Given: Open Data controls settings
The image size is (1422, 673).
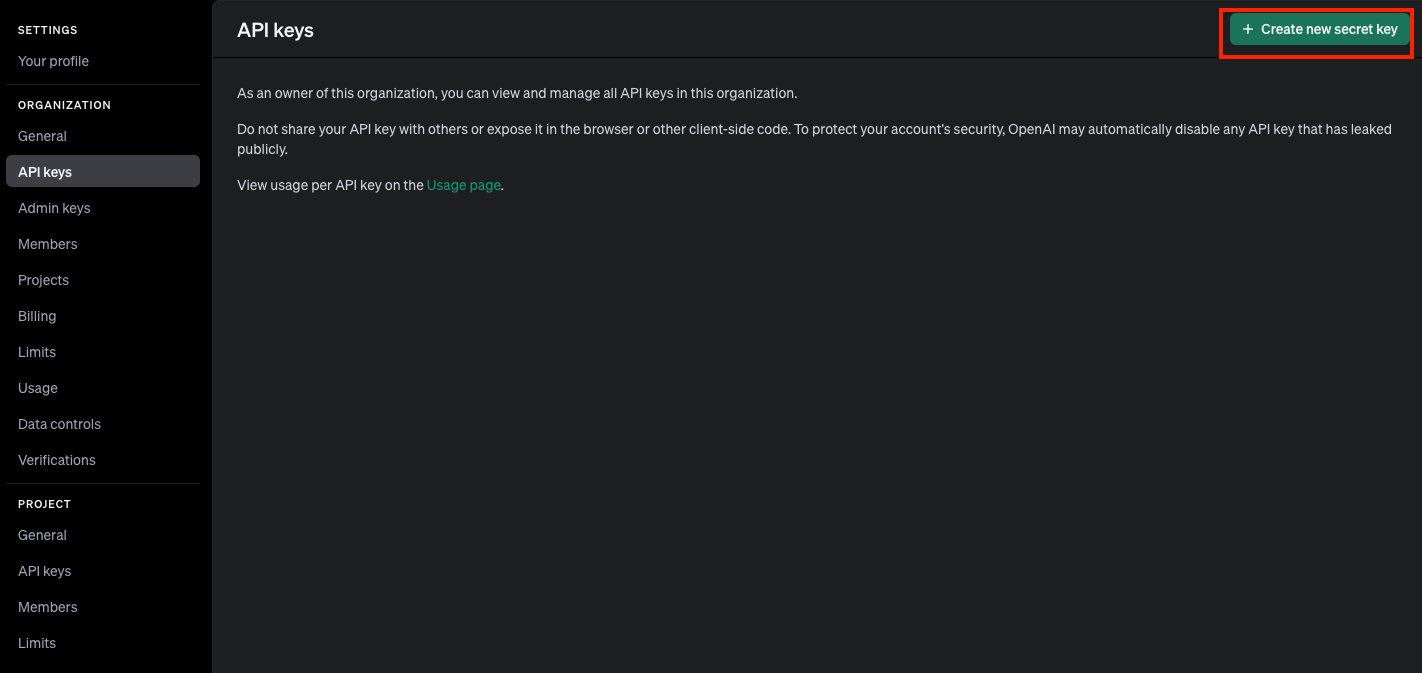Looking at the screenshot, I should coord(59,424).
